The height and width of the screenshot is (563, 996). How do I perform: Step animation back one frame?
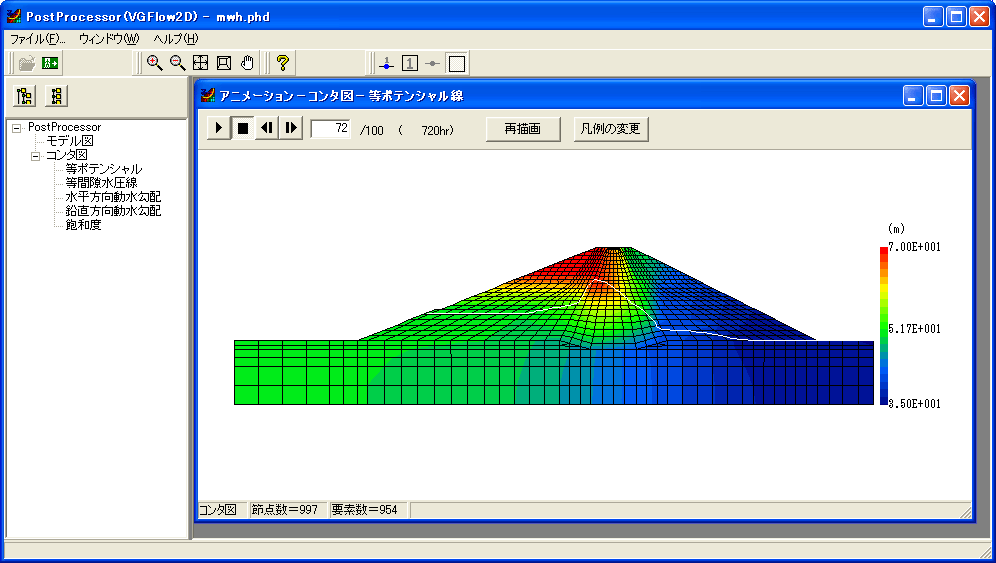[x=267, y=128]
